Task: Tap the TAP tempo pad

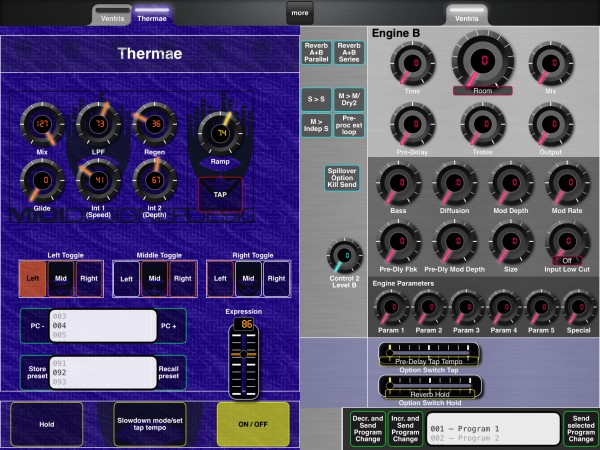Action: (x=220, y=194)
